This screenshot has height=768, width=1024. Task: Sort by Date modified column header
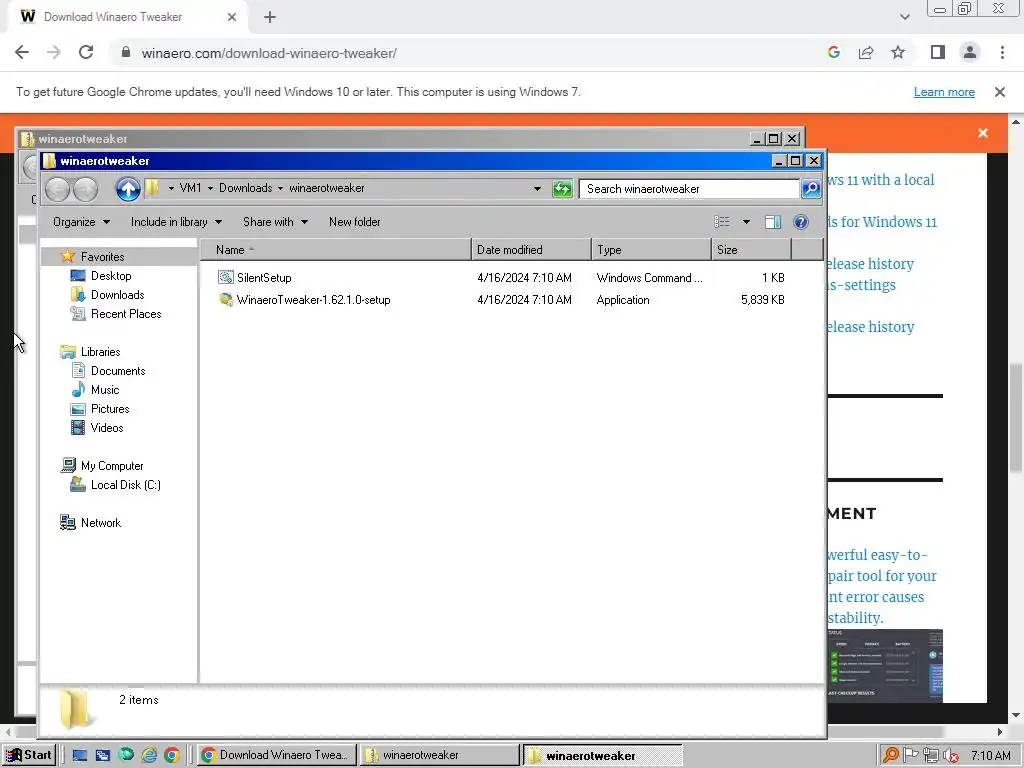pos(531,249)
